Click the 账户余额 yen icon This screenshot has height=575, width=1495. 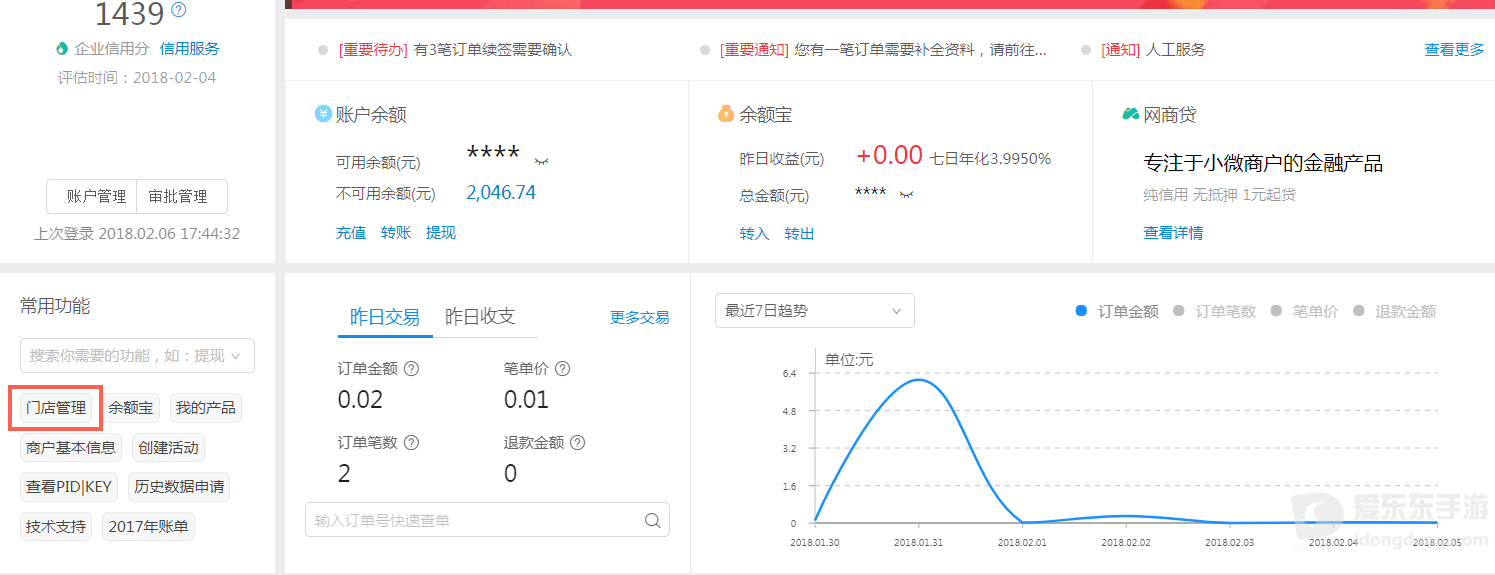point(323,114)
